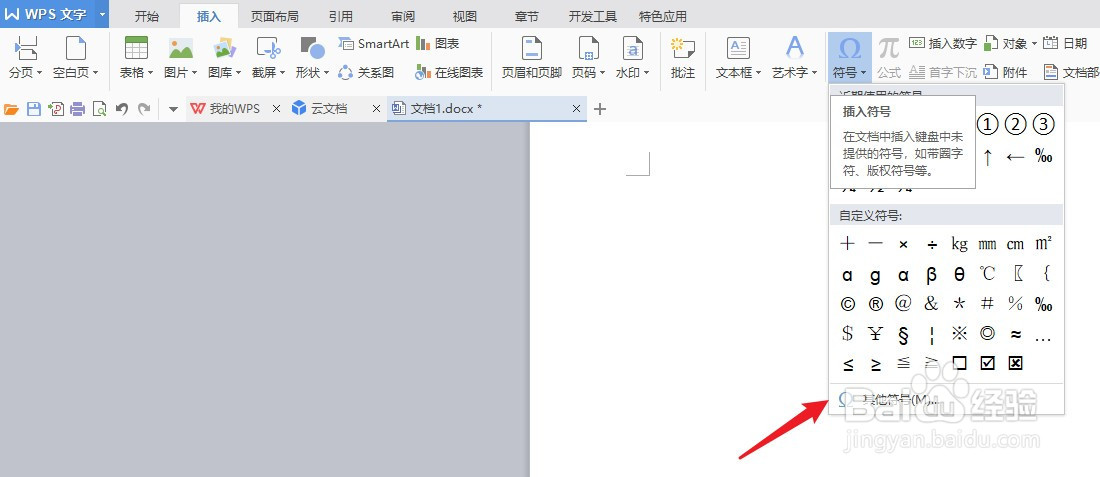Switch to the 视图 ribbon tab
1100x477 pixels.
pos(465,16)
